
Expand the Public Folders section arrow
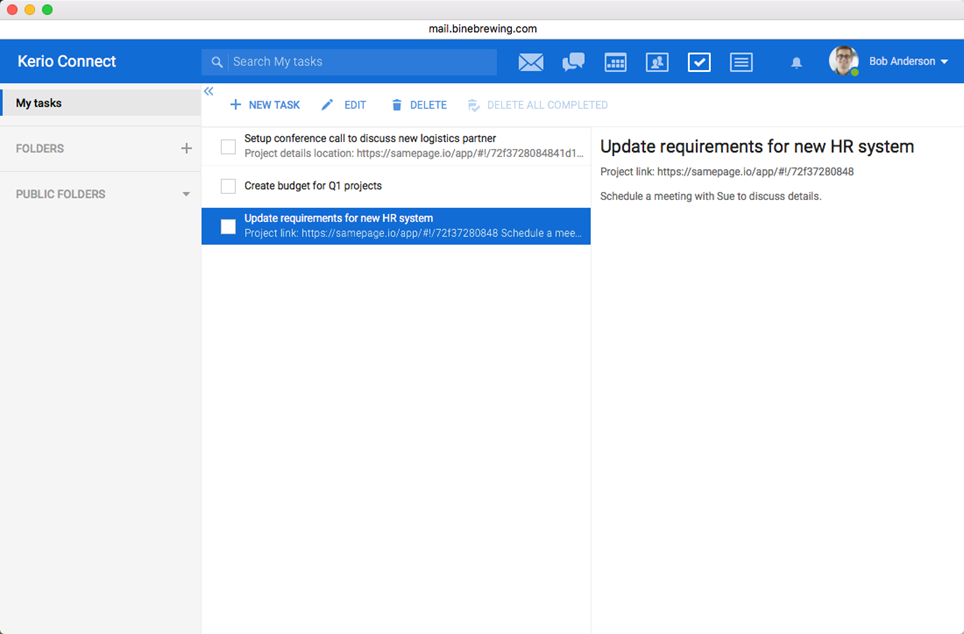pos(186,194)
